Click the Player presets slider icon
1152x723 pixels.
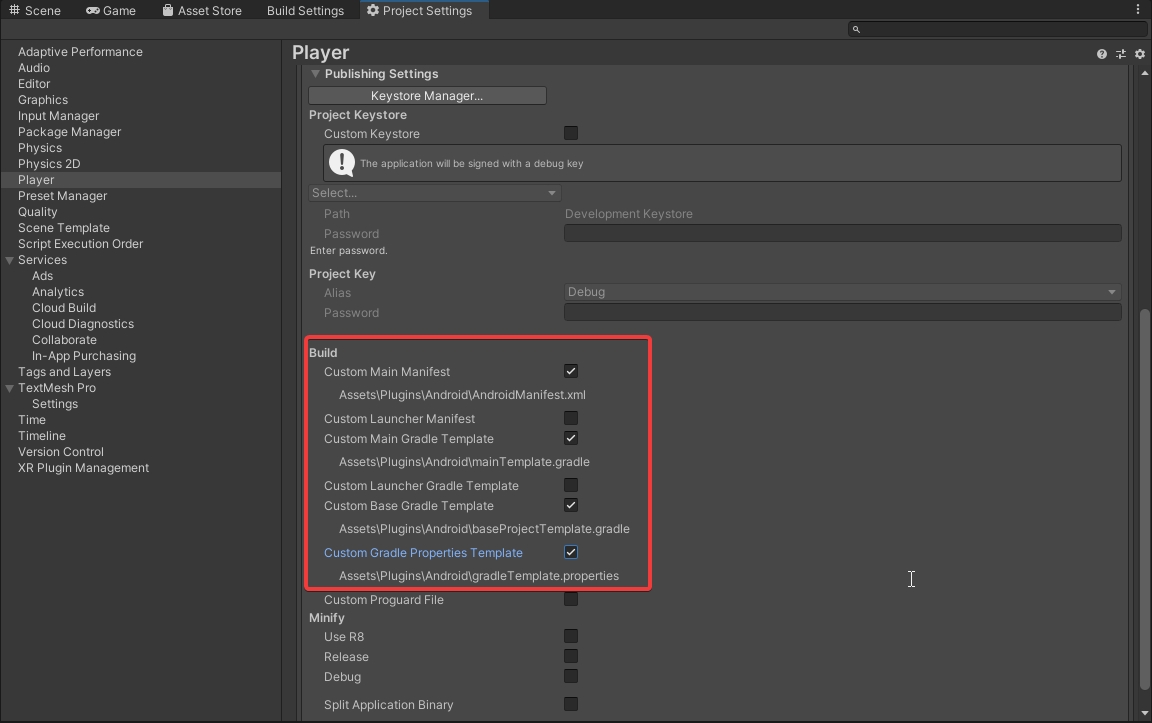[1120, 54]
